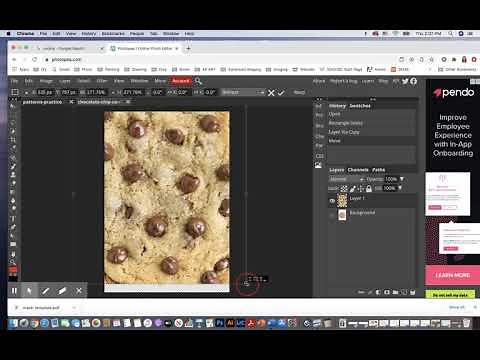Click the LEARN MORE ad button

click(452, 275)
